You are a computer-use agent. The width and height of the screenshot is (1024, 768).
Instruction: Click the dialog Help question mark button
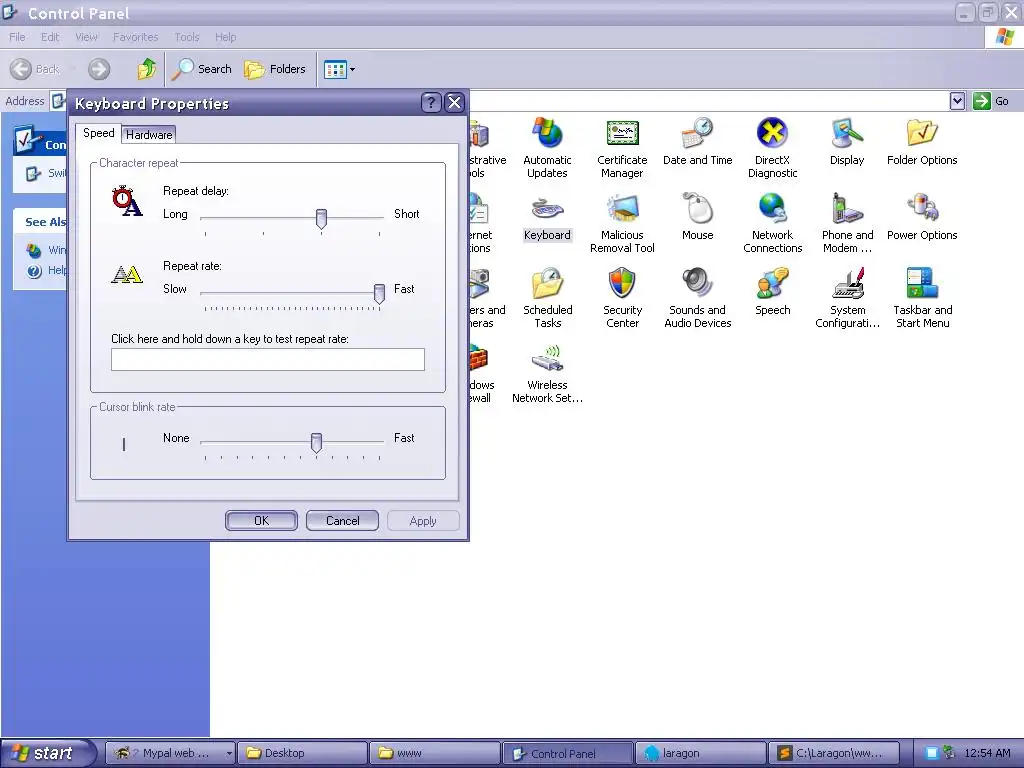(x=431, y=103)
